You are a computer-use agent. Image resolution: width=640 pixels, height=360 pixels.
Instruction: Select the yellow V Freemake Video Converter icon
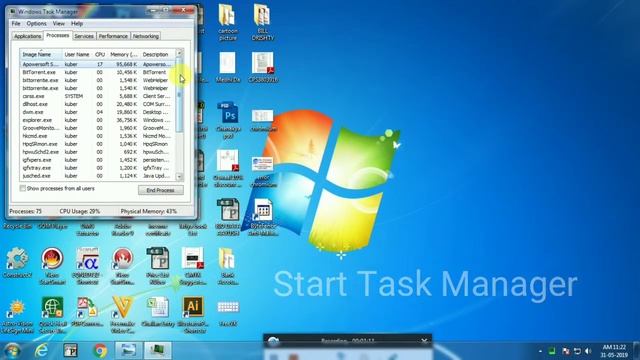[x=123, y=307]
